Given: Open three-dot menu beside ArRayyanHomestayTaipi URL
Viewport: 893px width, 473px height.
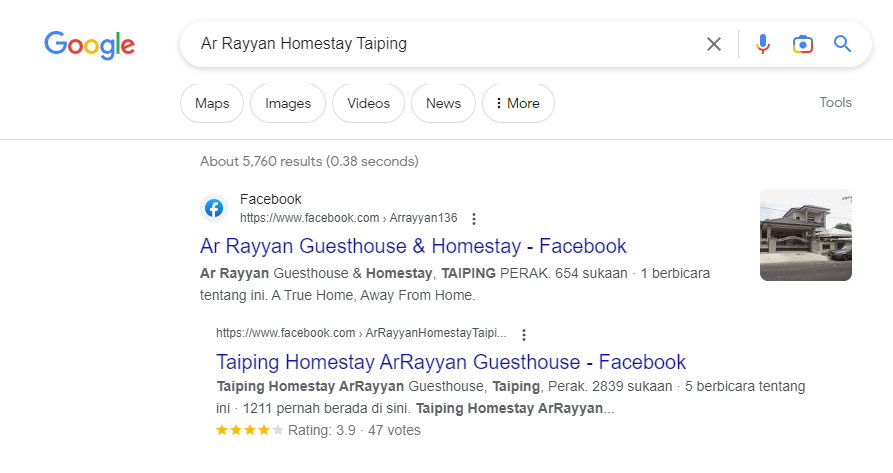Looking at the screenshot, I should [x=523, y=334].
